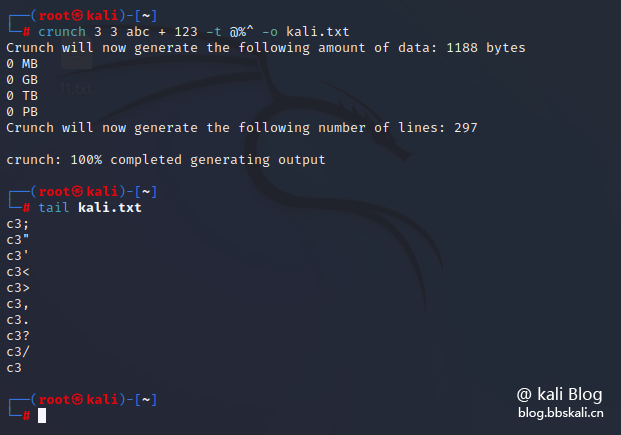Click the '@ kali Blog' watermark text
The height and width of the screenshot is (435, 621).
point(559,394)
